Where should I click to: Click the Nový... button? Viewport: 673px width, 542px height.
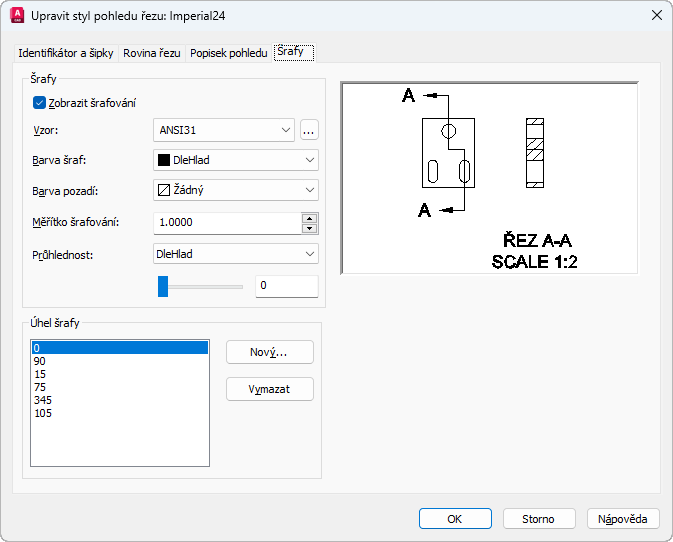pos(269,352)
